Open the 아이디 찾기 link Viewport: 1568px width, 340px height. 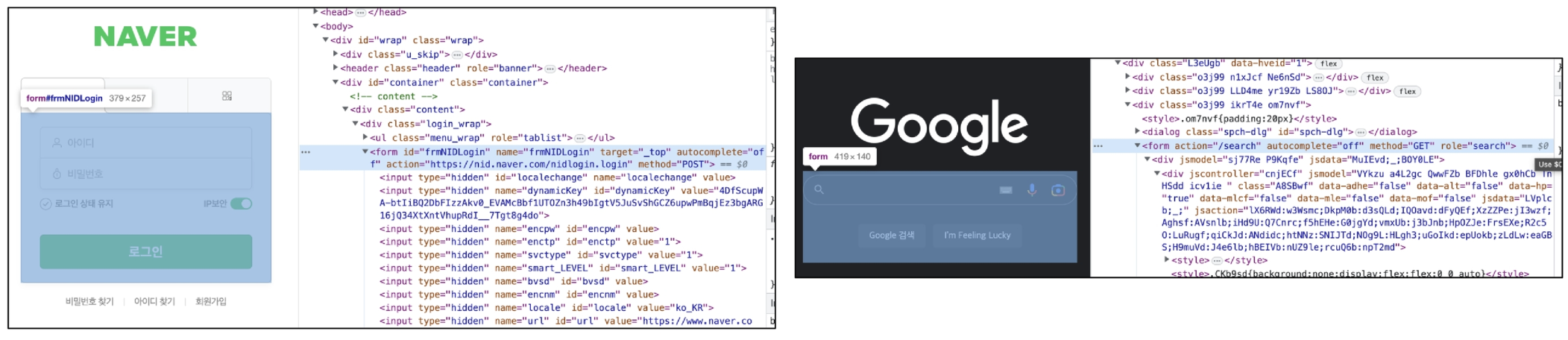154,302
